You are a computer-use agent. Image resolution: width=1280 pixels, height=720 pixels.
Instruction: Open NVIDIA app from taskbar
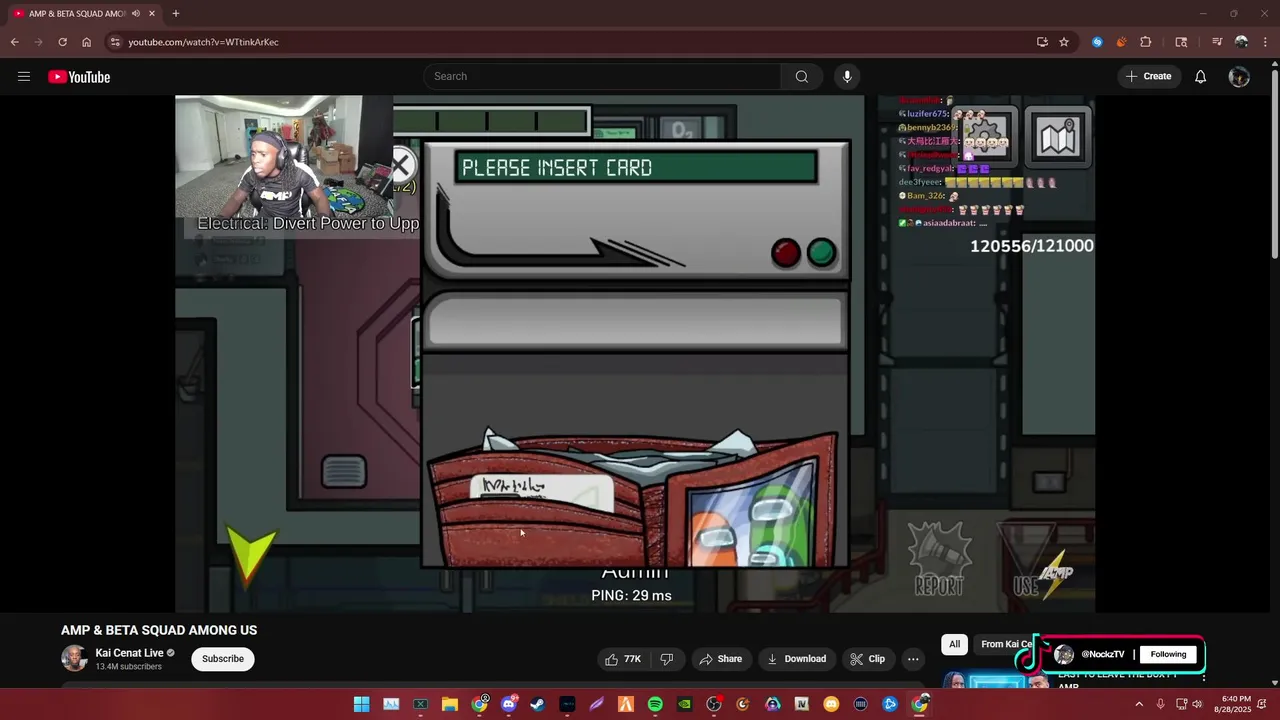coord(684,704)
